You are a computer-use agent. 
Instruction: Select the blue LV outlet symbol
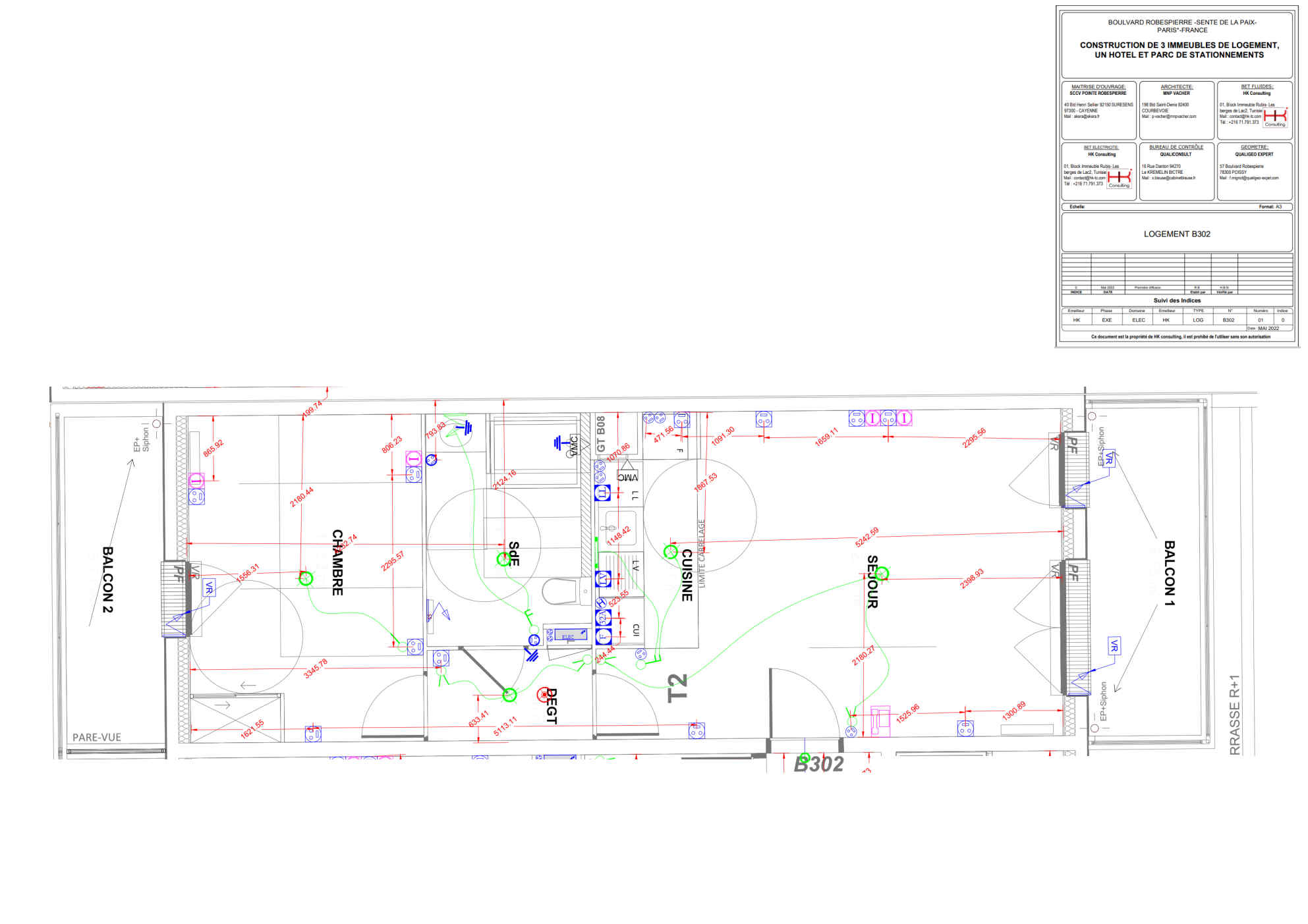click(x=602, y=579)
